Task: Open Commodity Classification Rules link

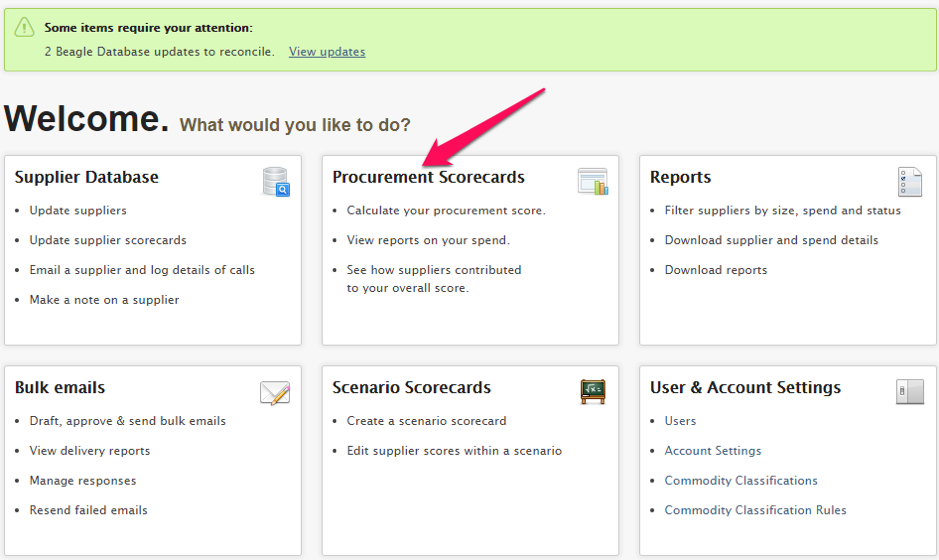Action: point(755,510)
